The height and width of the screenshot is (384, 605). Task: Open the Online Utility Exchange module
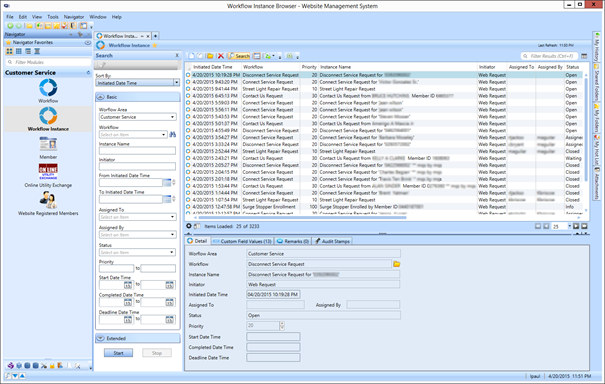tap(48, 172)
